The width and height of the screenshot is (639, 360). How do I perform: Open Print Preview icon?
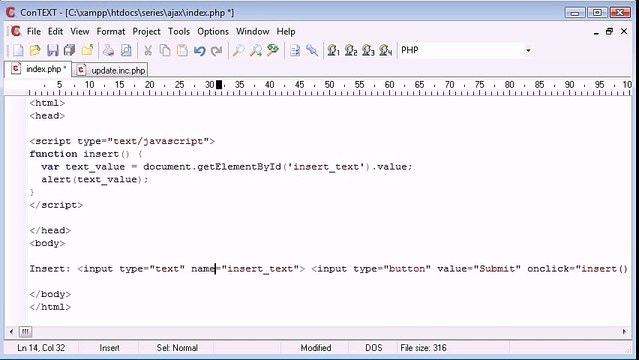coord(126,51)
